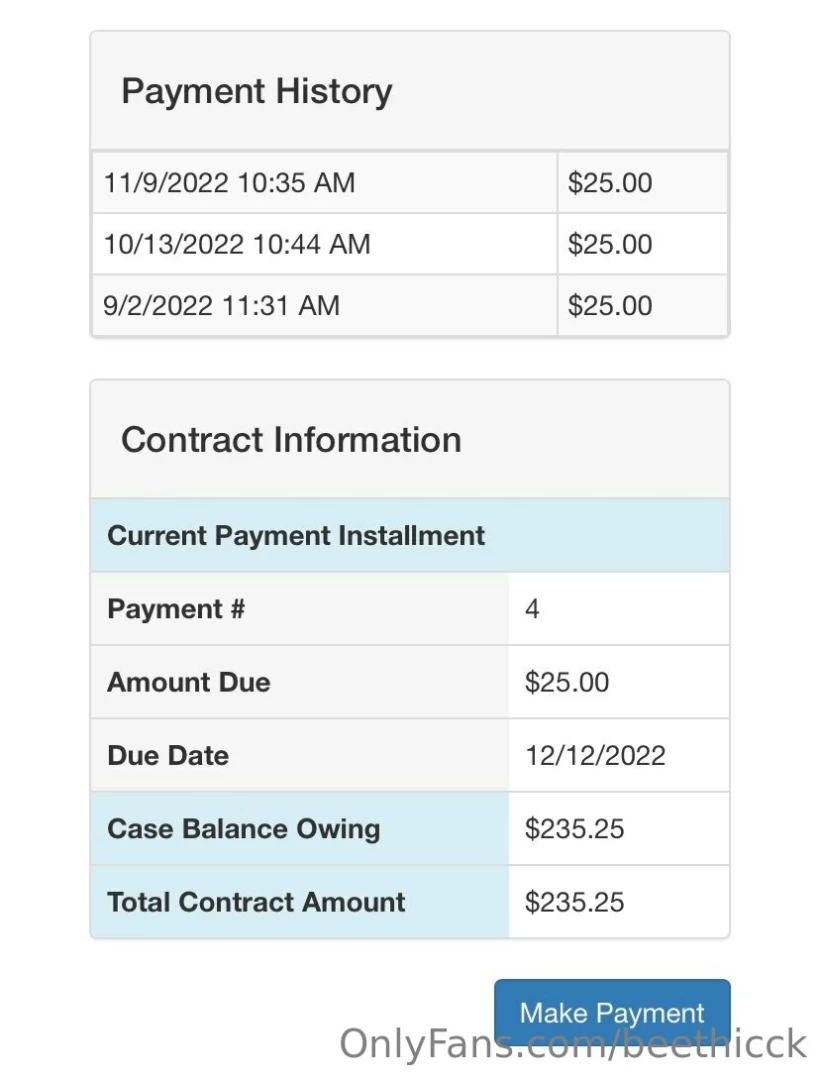Click the 11/9/2022 10:35 AM payment row
The height and width of the screenshot is (1080, 820).
[229, 183]
